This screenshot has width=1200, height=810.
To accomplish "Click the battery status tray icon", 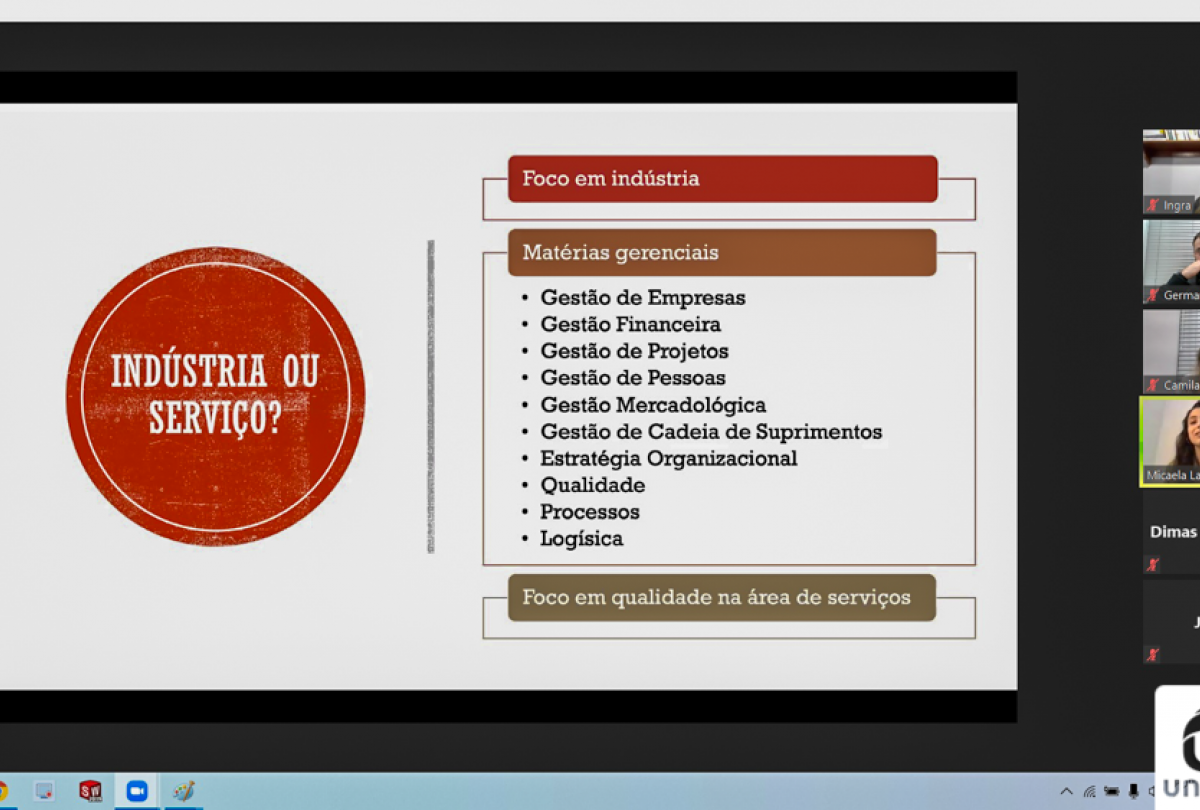I will [1111, 791].
